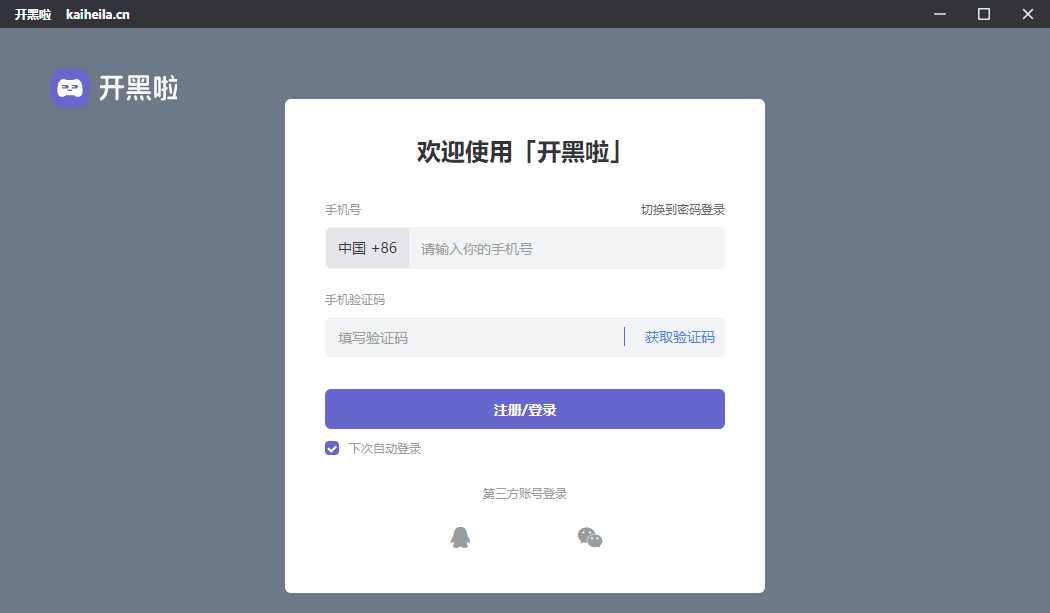Click the 开黑啦 brand text beside the logo
The height and width of the screenshot is (613, 1050).
[x=138, y=88]
